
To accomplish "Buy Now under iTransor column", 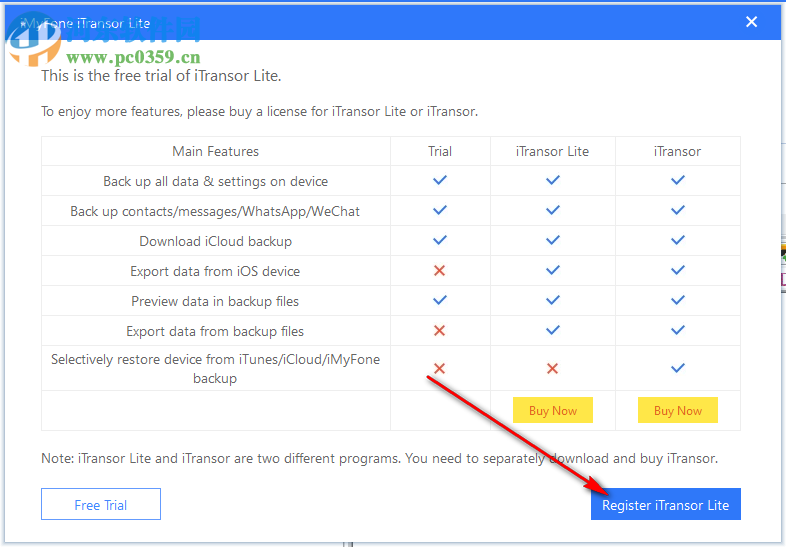I will 678,410.
